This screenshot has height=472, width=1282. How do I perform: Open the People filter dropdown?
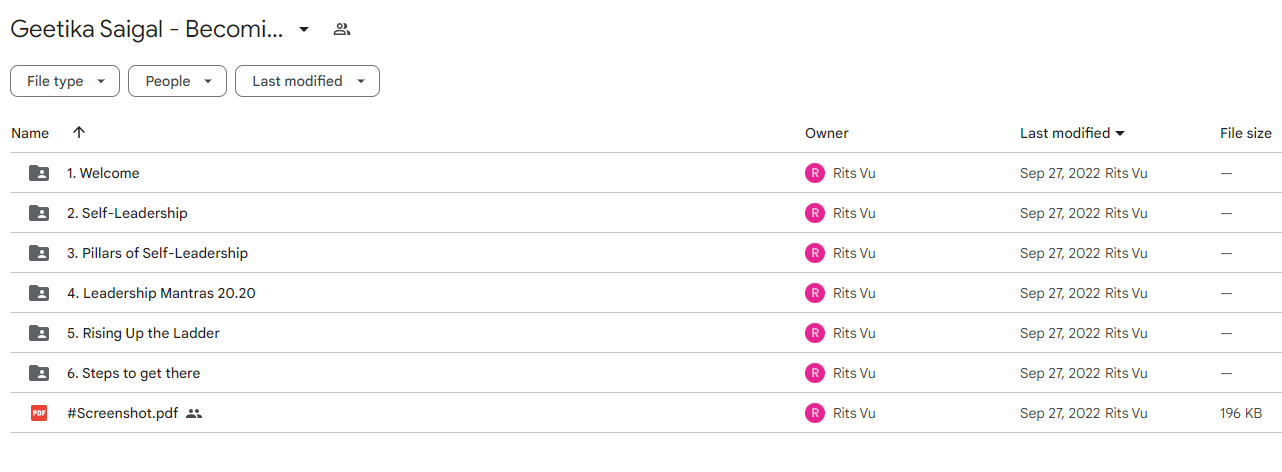click(x=177, y=81)
